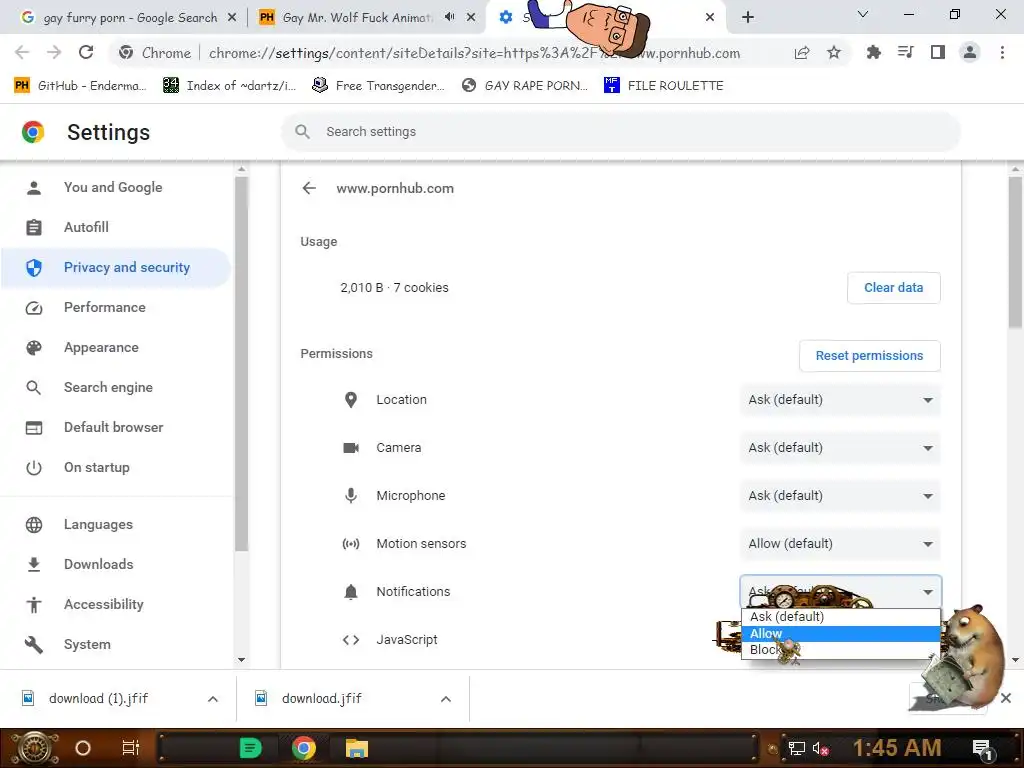Click the Camera permission icon

click(x=351, y=447)
